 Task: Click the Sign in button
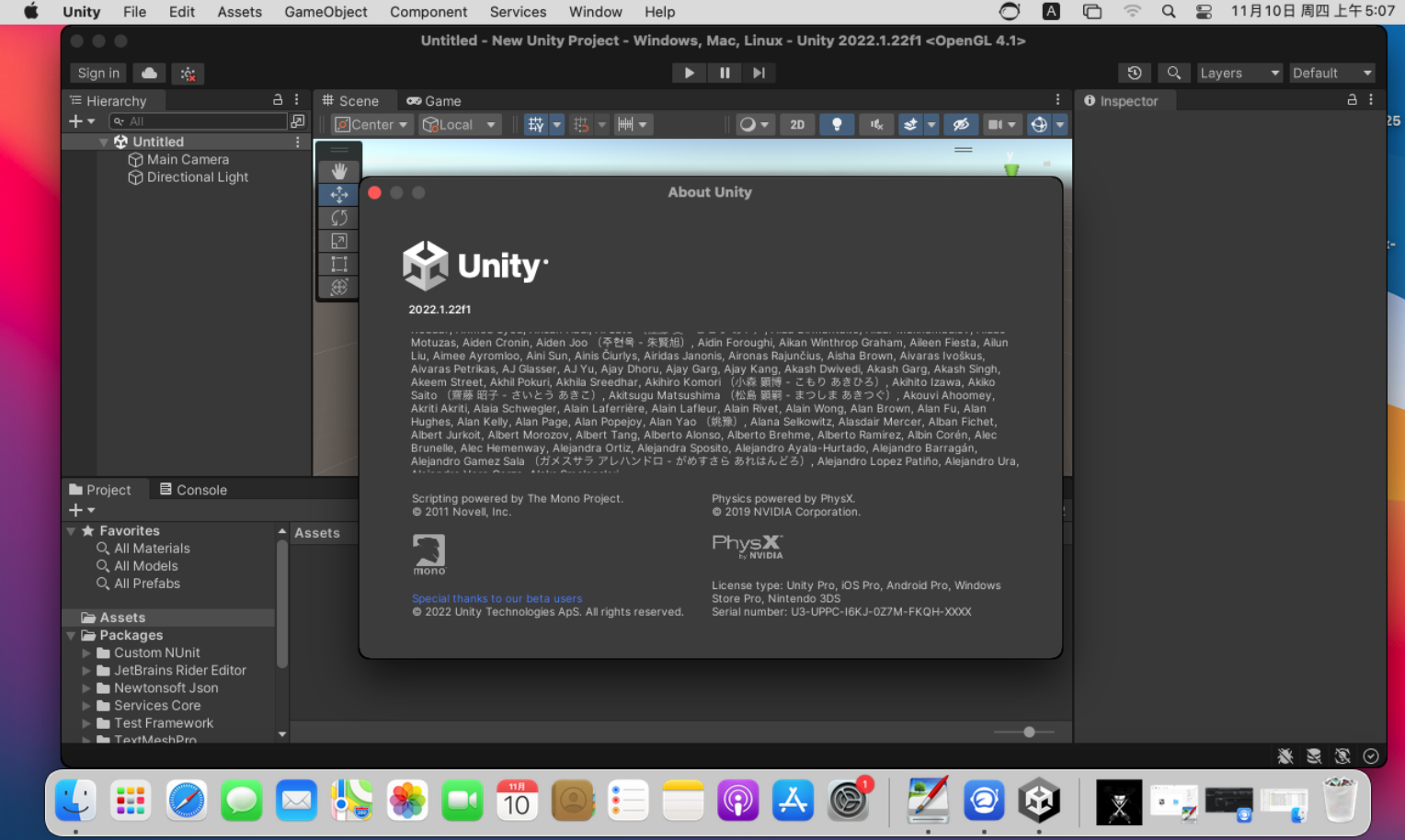(x=98, y=74)
